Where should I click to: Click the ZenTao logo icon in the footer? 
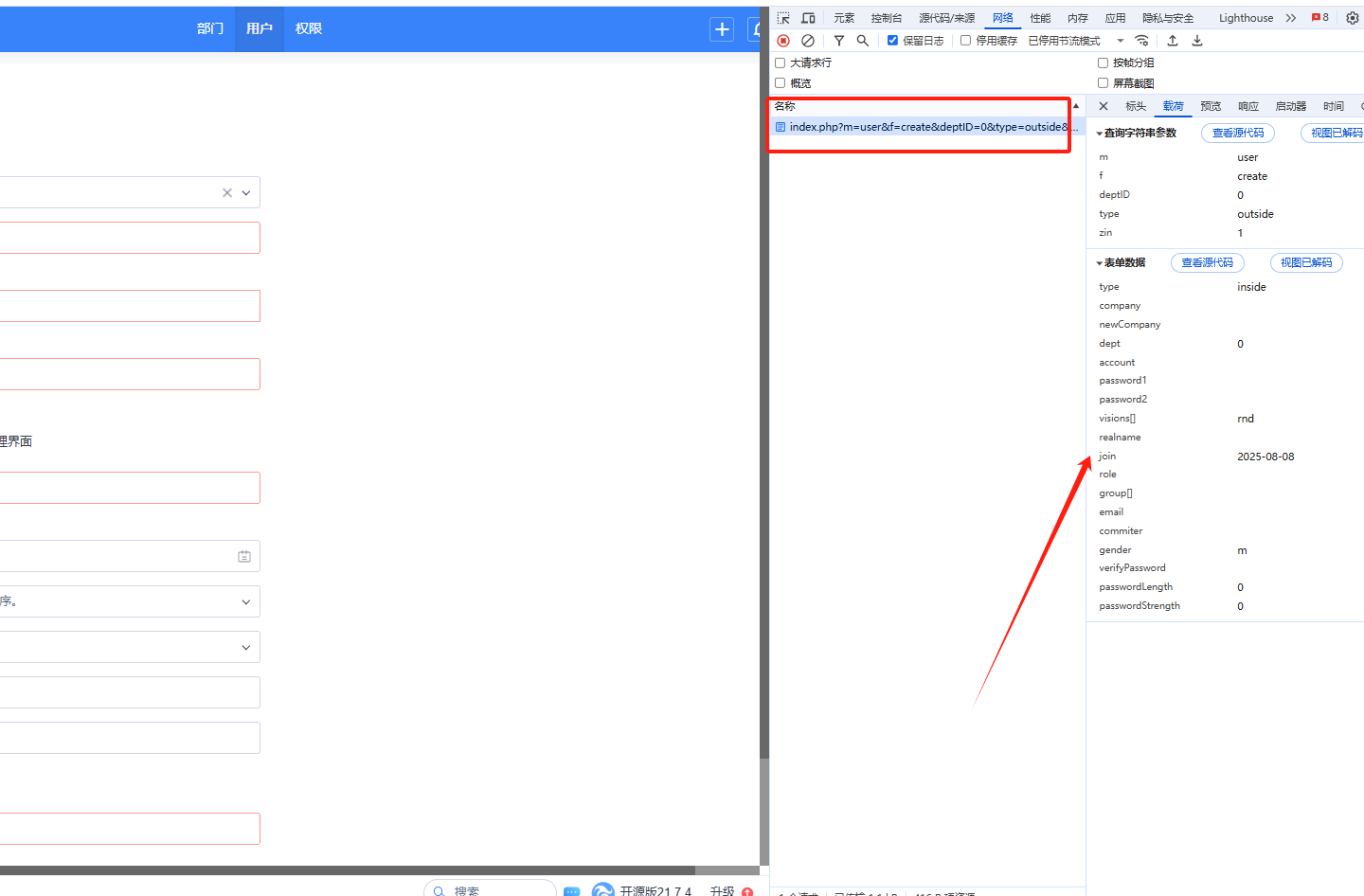tap(602, 889)
